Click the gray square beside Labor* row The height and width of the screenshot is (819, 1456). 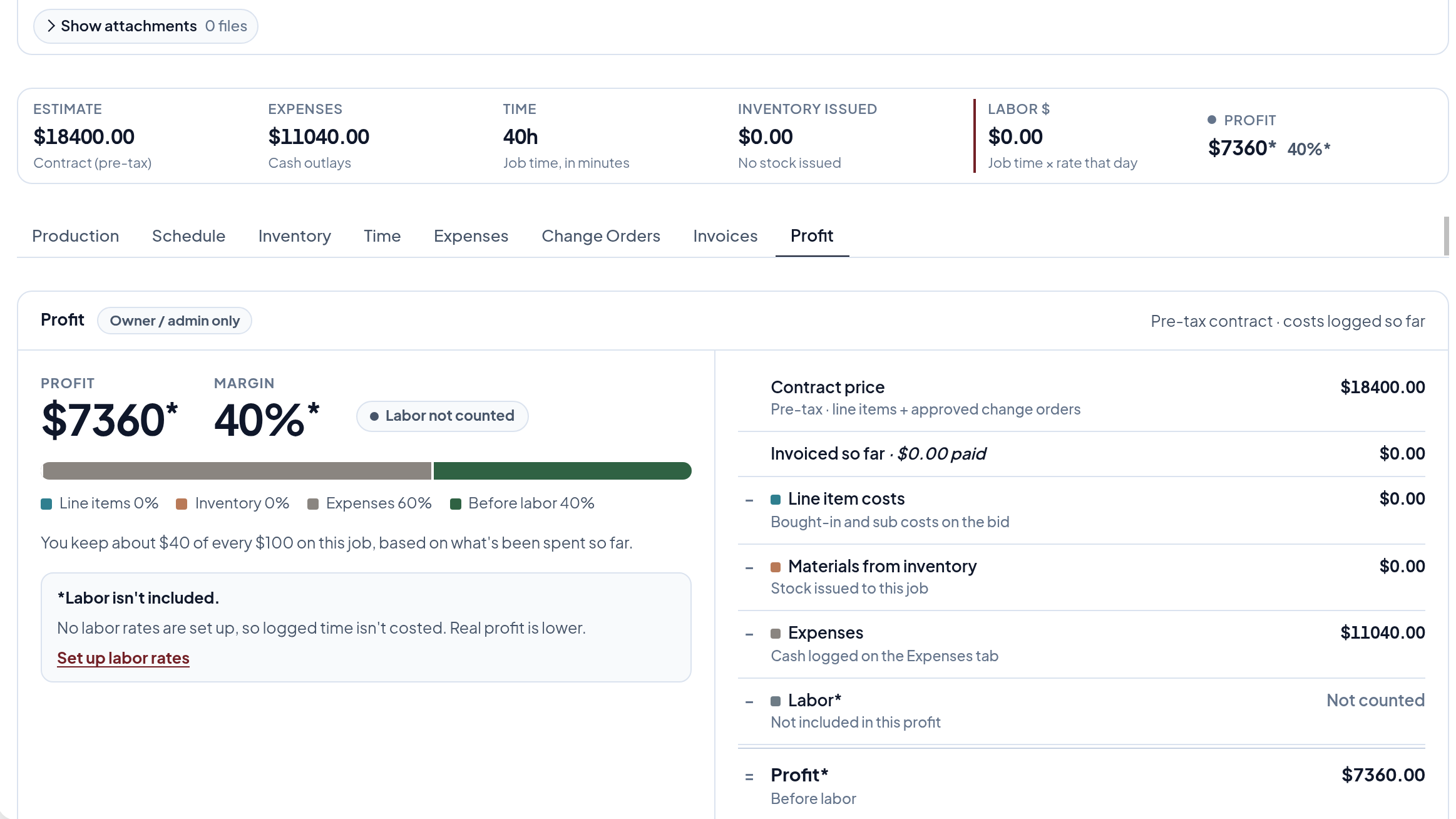point(776,701)
